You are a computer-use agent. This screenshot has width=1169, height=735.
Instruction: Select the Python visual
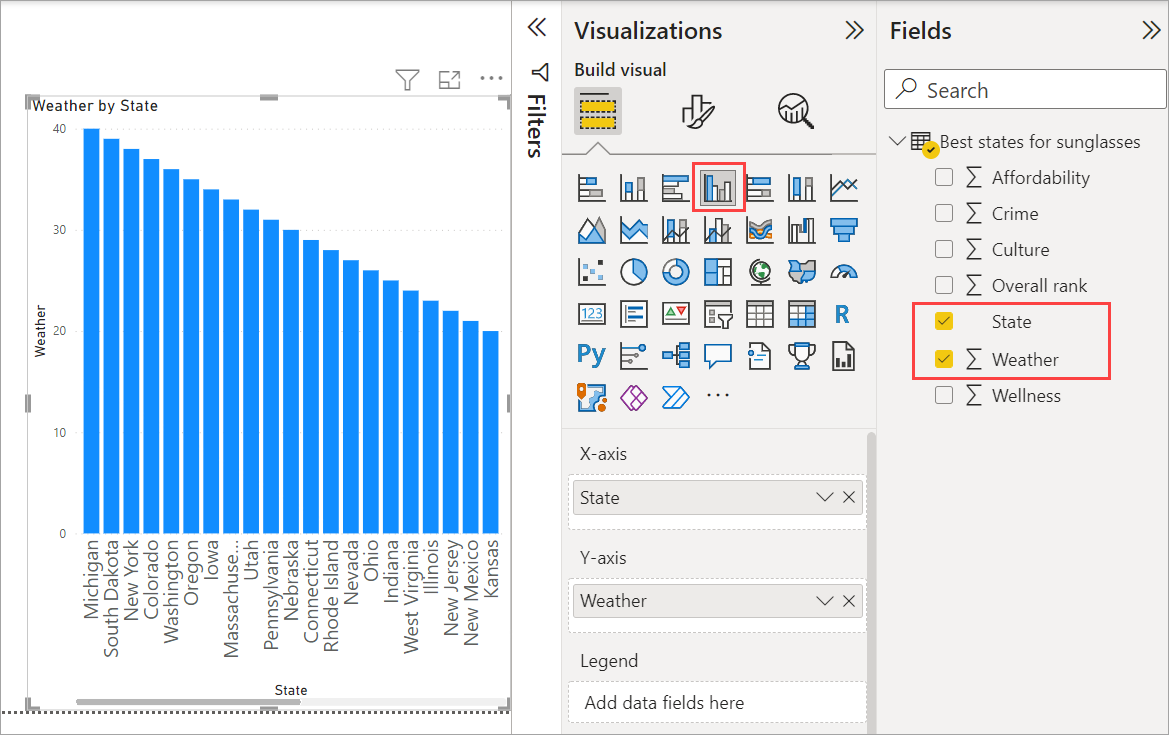tap(591, 355)
